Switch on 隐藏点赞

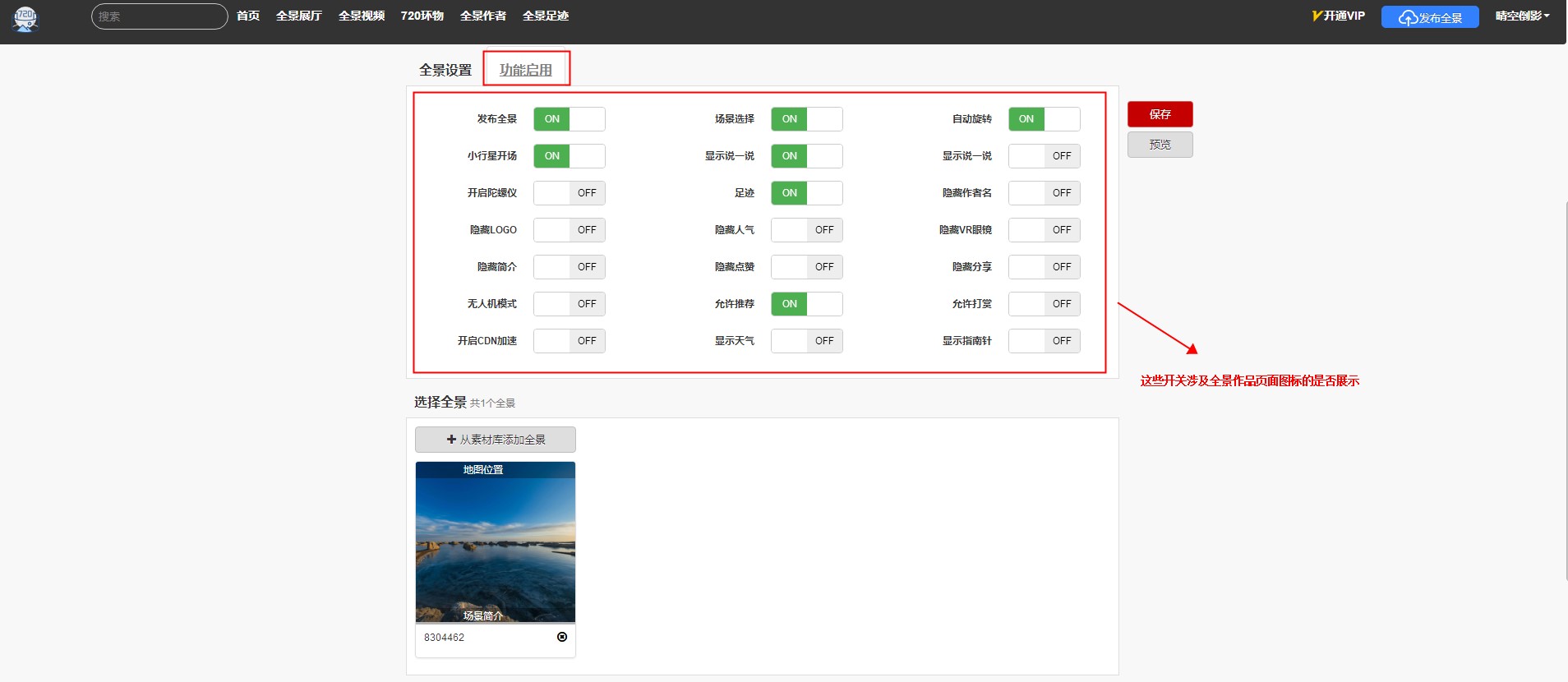807,267
